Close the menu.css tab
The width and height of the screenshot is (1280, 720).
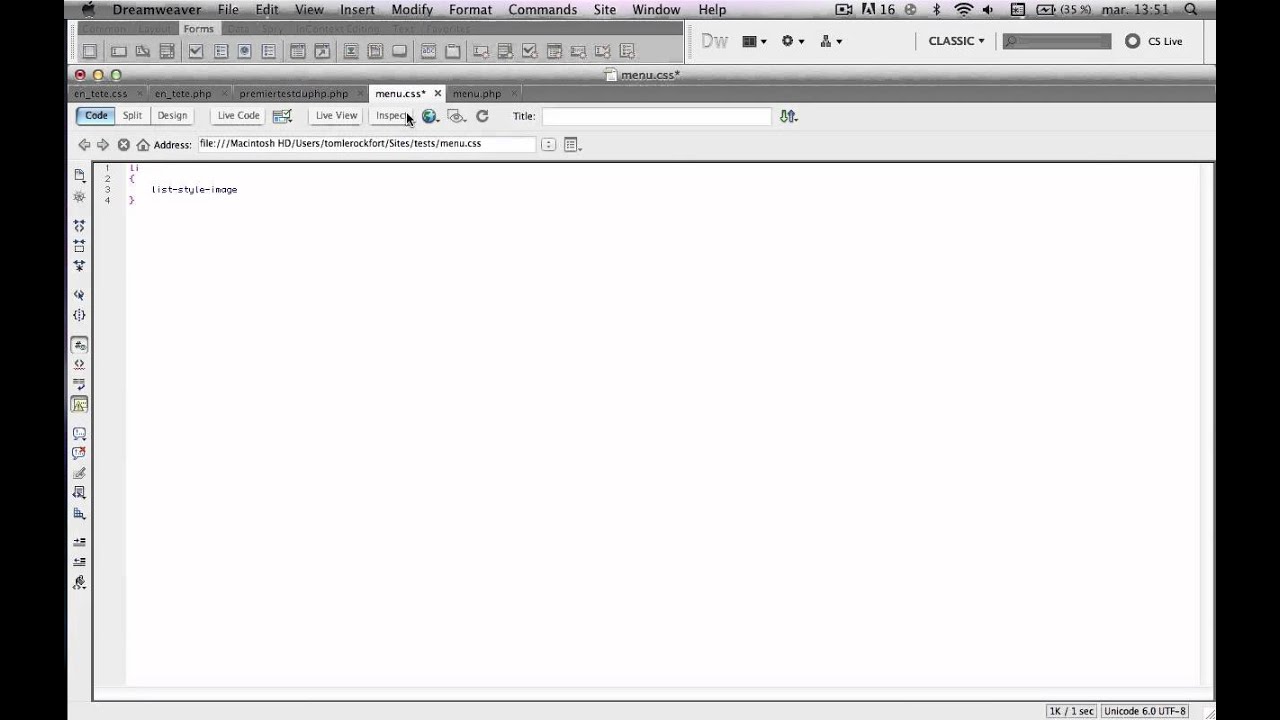click(437, 93)
